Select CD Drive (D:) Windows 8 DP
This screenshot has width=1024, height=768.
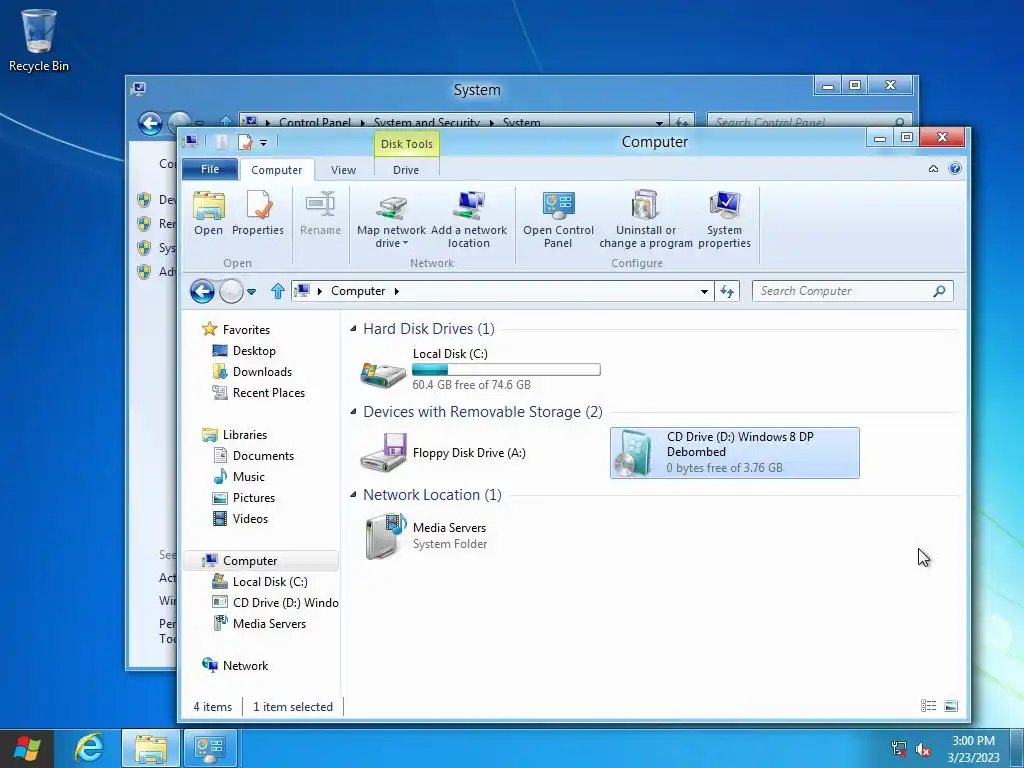point(735,453)
